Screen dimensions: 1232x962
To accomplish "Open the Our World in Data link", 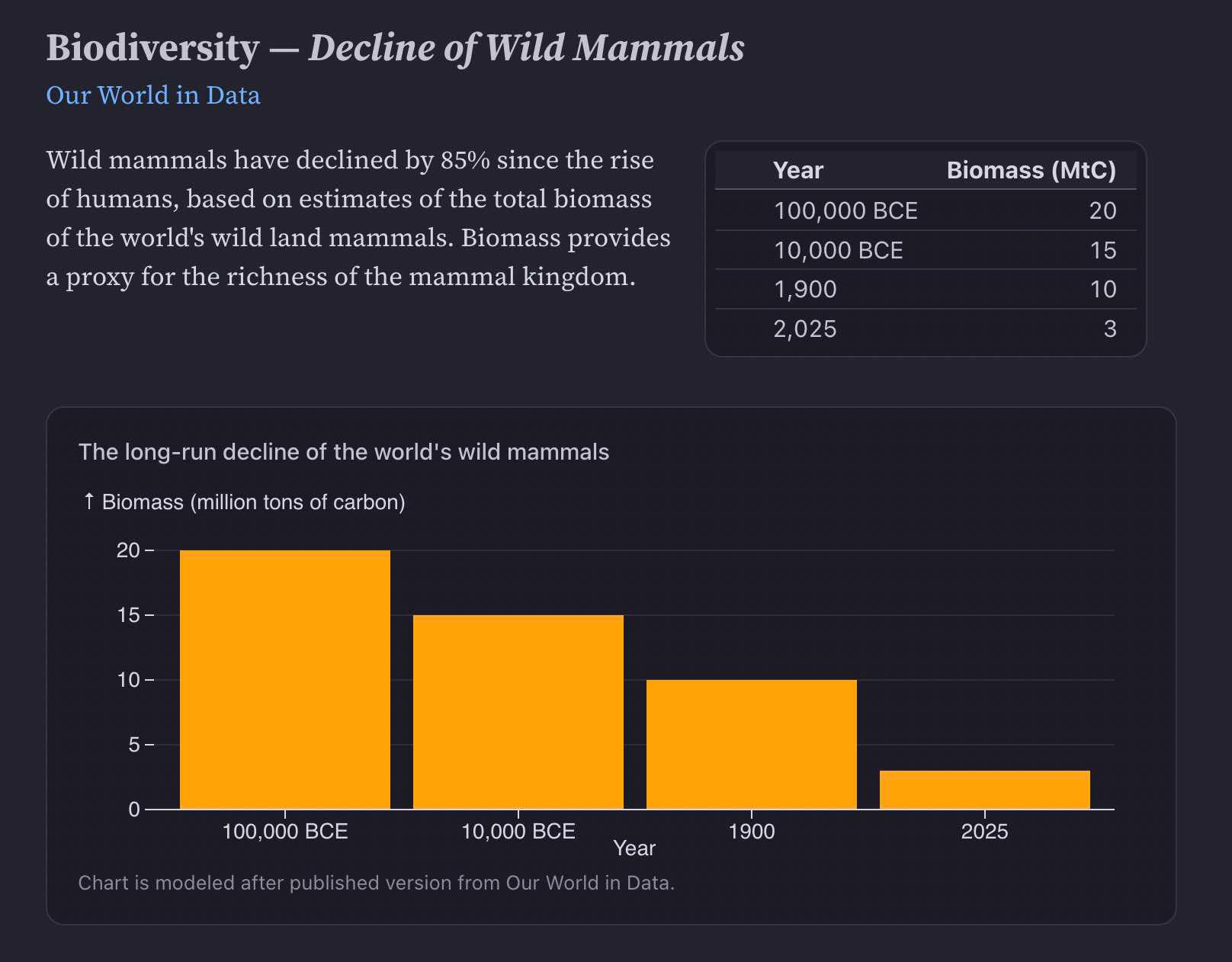I will [x=152, y=95].
